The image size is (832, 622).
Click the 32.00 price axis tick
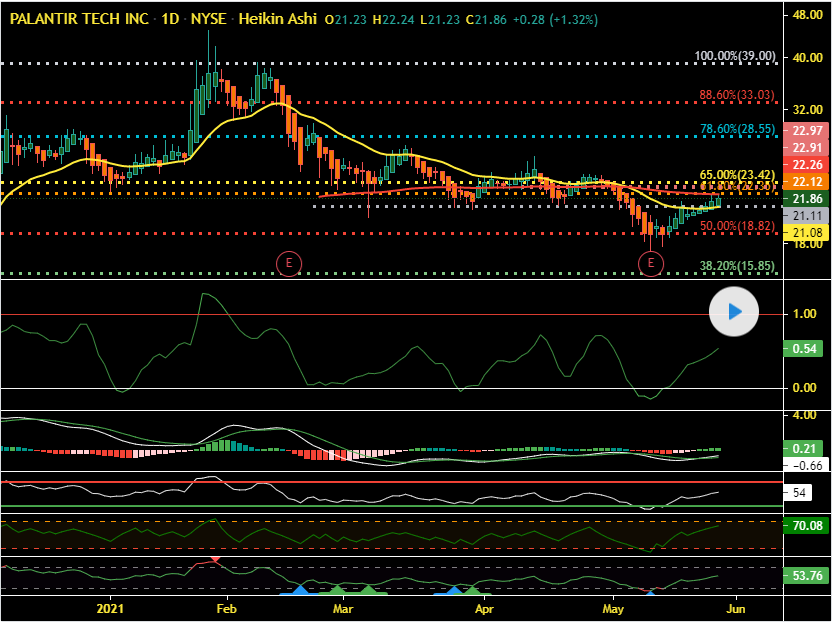pos(808,110)
